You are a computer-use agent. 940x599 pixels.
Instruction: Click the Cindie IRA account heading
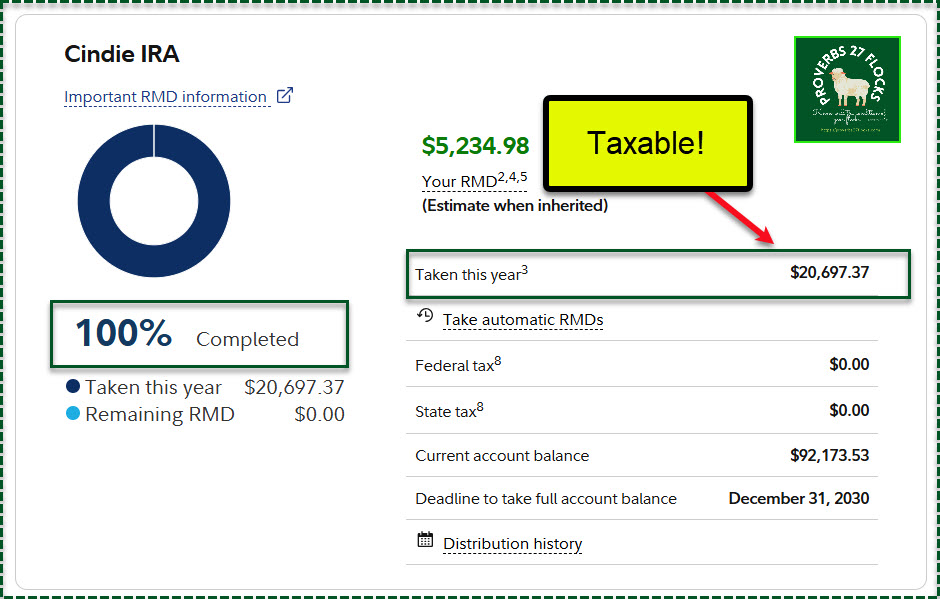click(122, 54)
